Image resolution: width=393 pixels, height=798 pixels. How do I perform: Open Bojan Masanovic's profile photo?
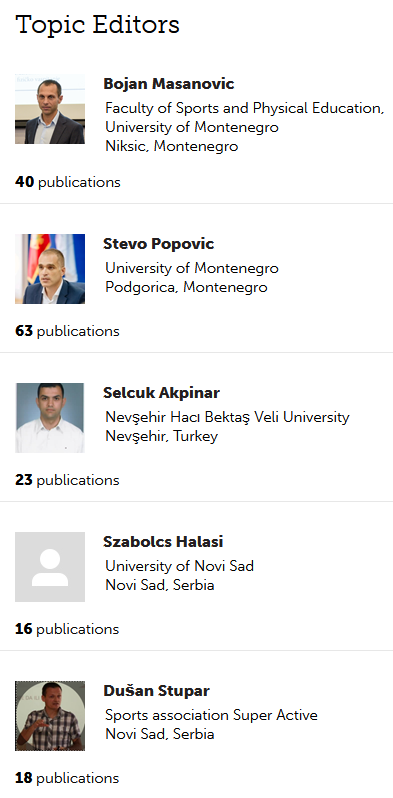coord(50,109)
